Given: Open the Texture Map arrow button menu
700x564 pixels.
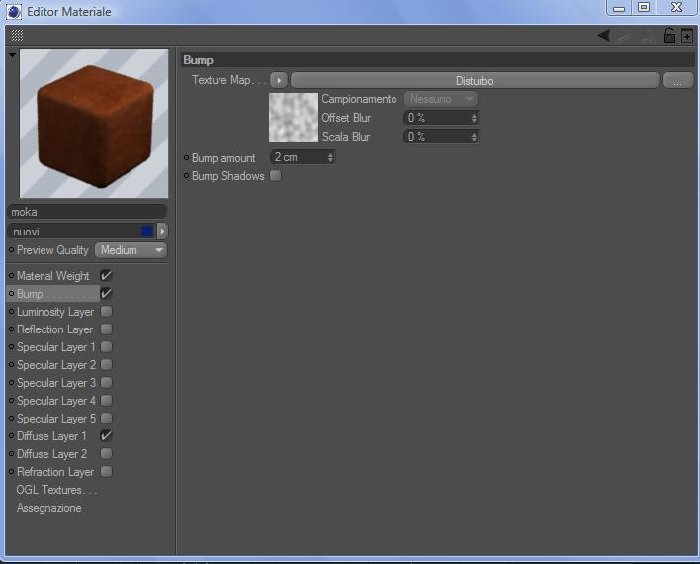Looking at the screenshot, I should pos(279,80).
